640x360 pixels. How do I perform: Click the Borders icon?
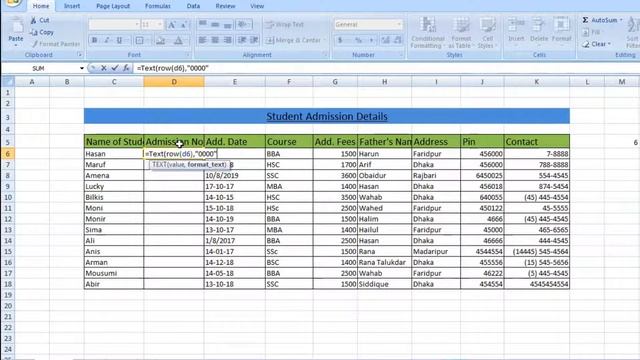click(139, 40)
